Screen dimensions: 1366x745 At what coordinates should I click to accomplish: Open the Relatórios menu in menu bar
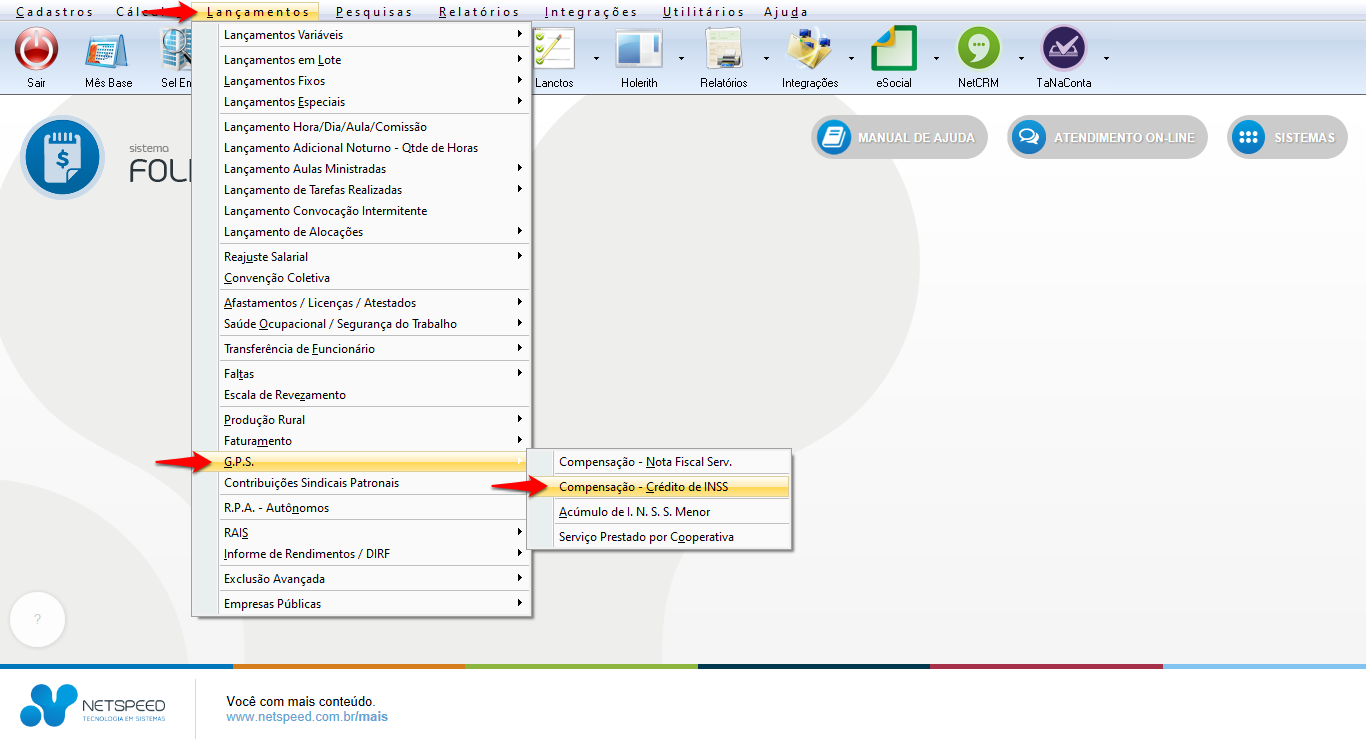478,12
